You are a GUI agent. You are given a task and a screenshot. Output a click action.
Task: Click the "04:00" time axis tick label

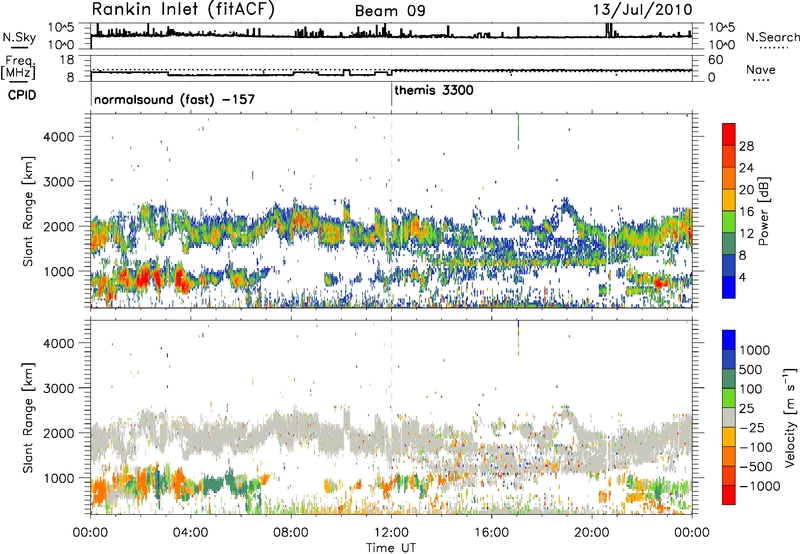point(190,533)
